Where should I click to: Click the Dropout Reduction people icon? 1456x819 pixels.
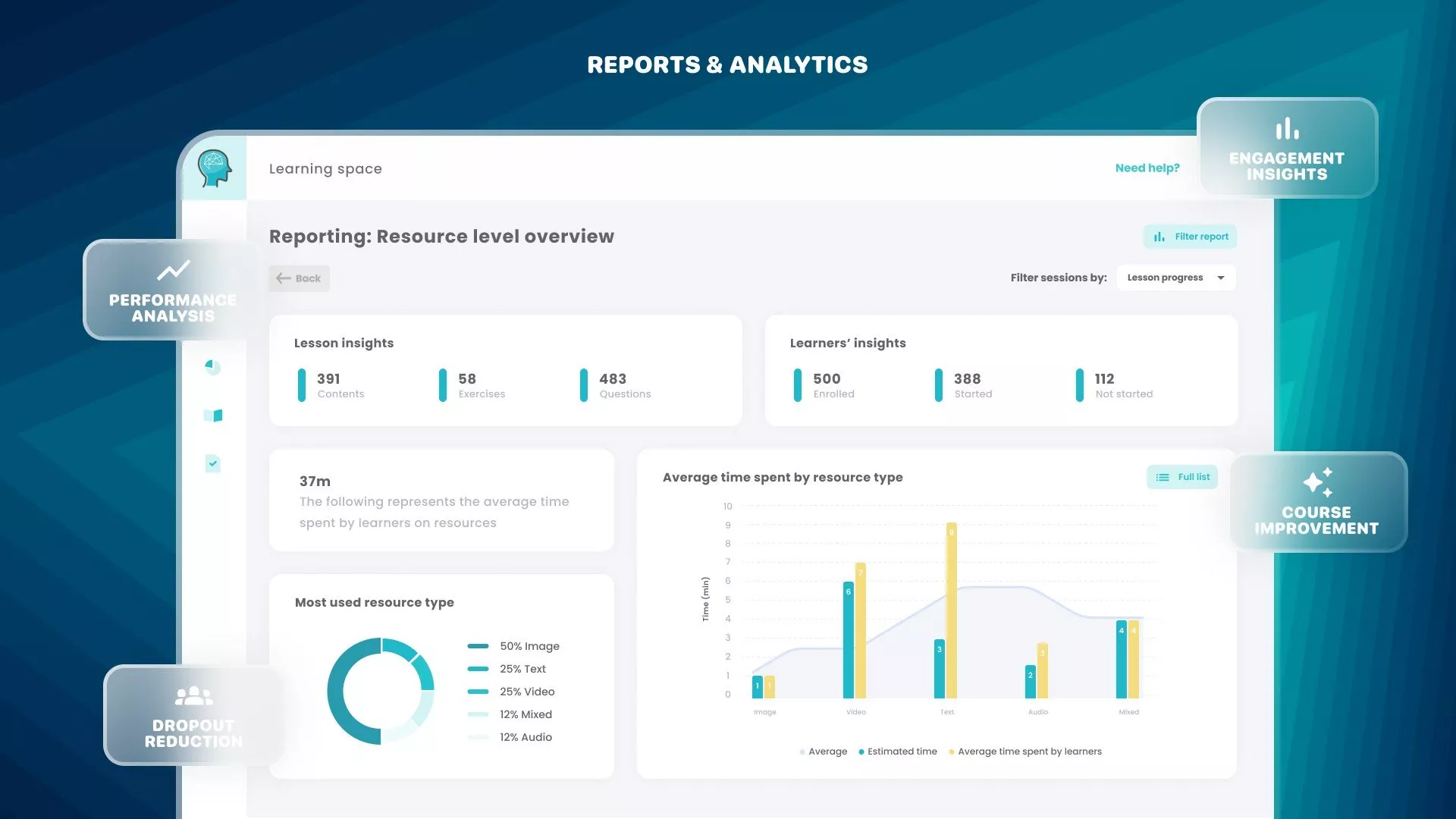[193, 695]
